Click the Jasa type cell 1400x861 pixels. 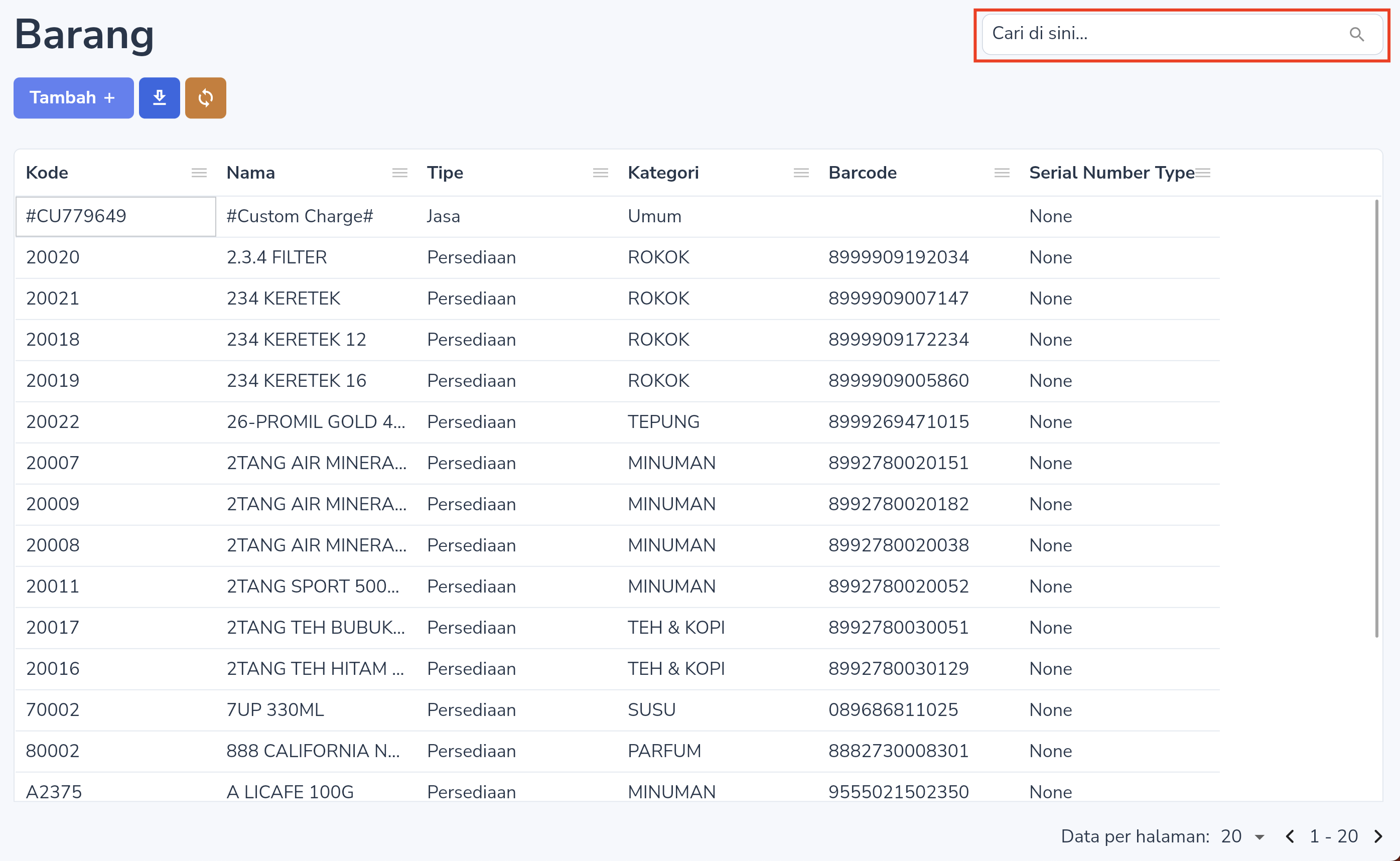443,216
